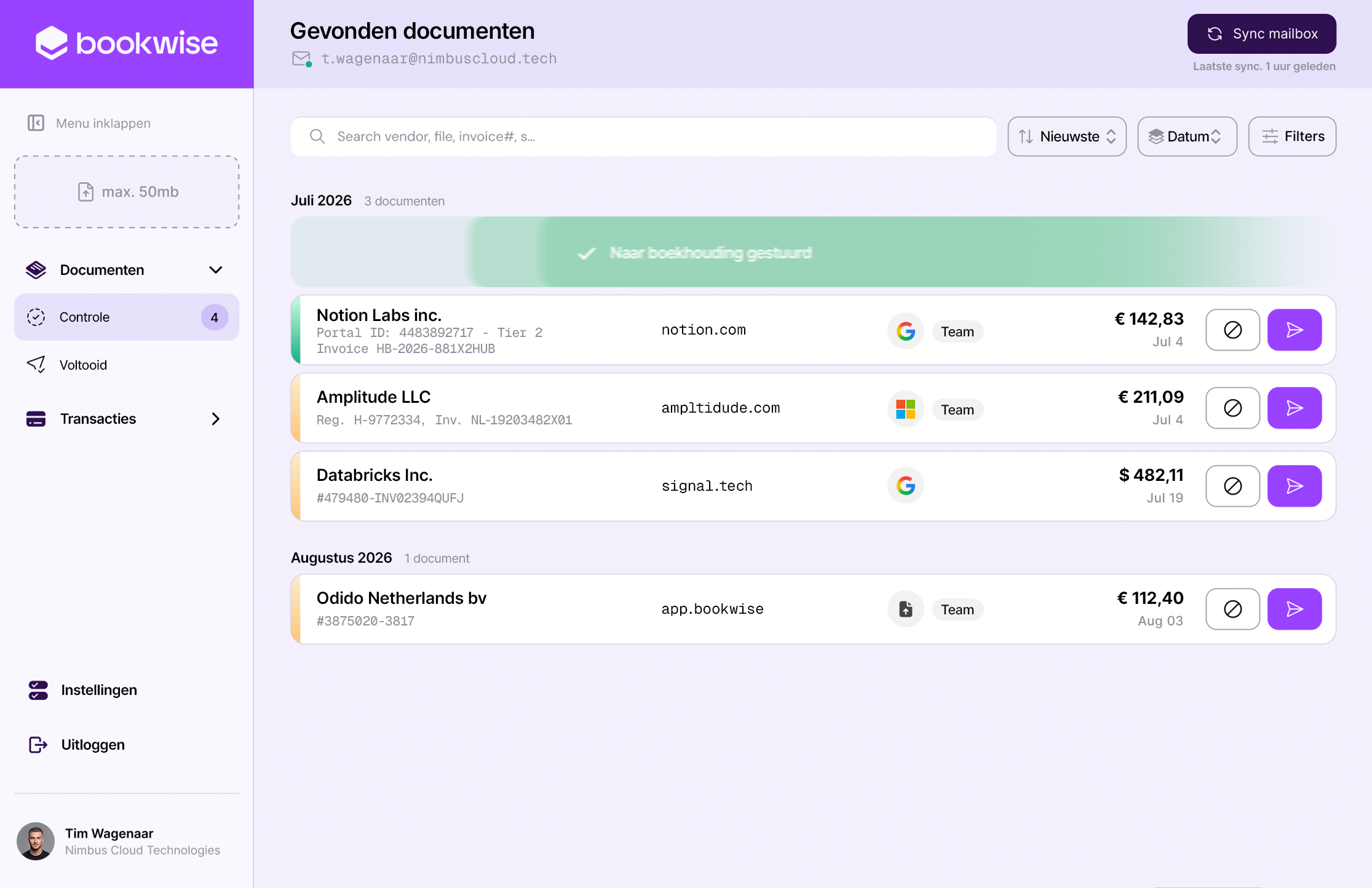
Task: Open the Nieuwste sort dropdown
Action: 1066,137
